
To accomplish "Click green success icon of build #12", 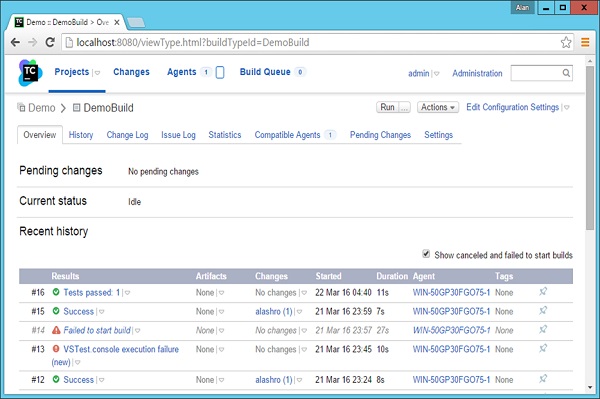I will [56, 379].
